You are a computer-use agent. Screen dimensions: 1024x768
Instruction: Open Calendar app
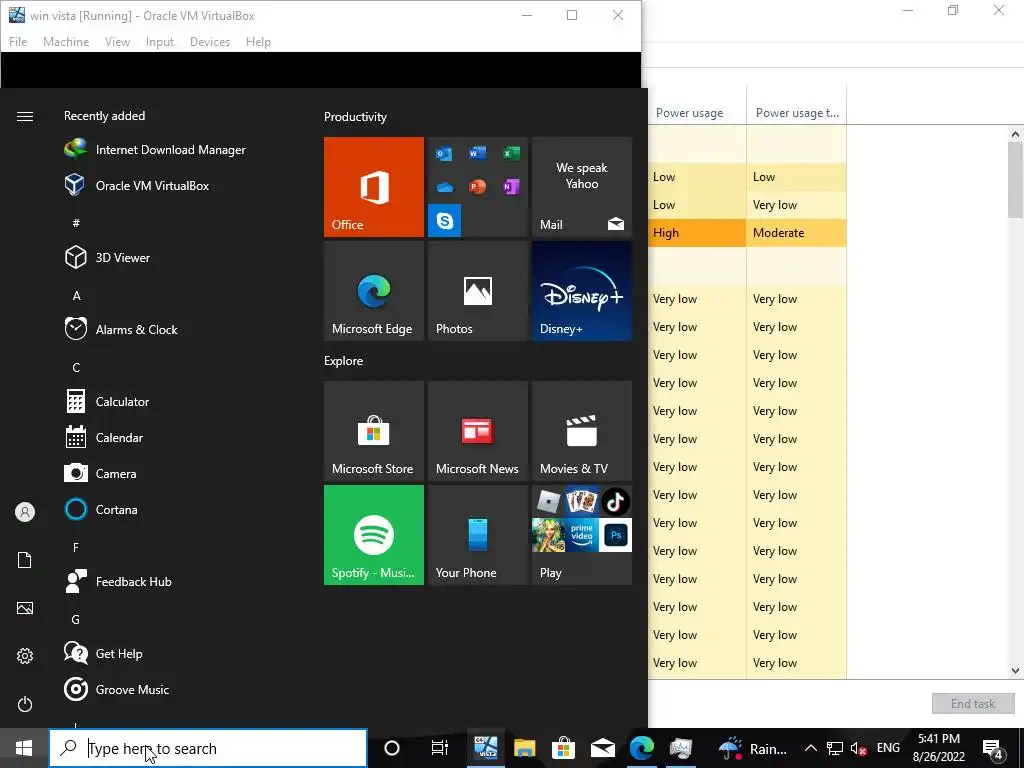coord(104,438)
